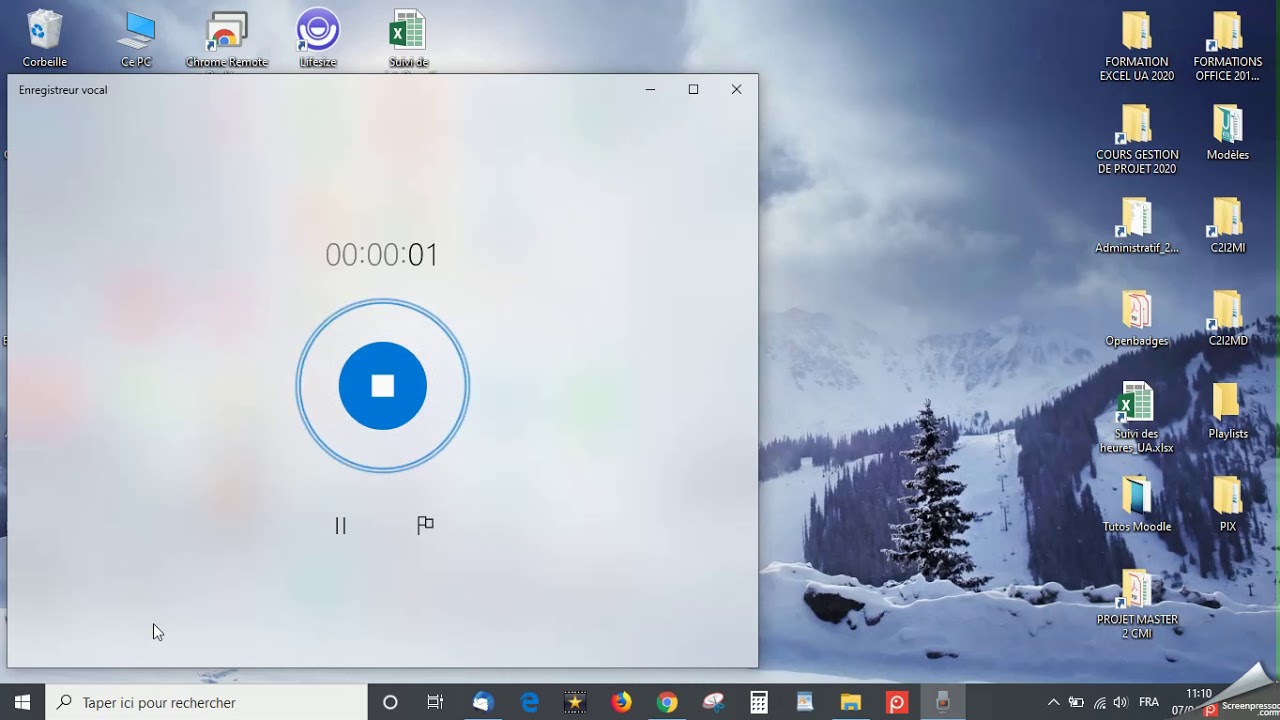Open the Calculator from the taskbar
Image resolution: width=1280 pixels, height=720 pixels.
[759, 702]
